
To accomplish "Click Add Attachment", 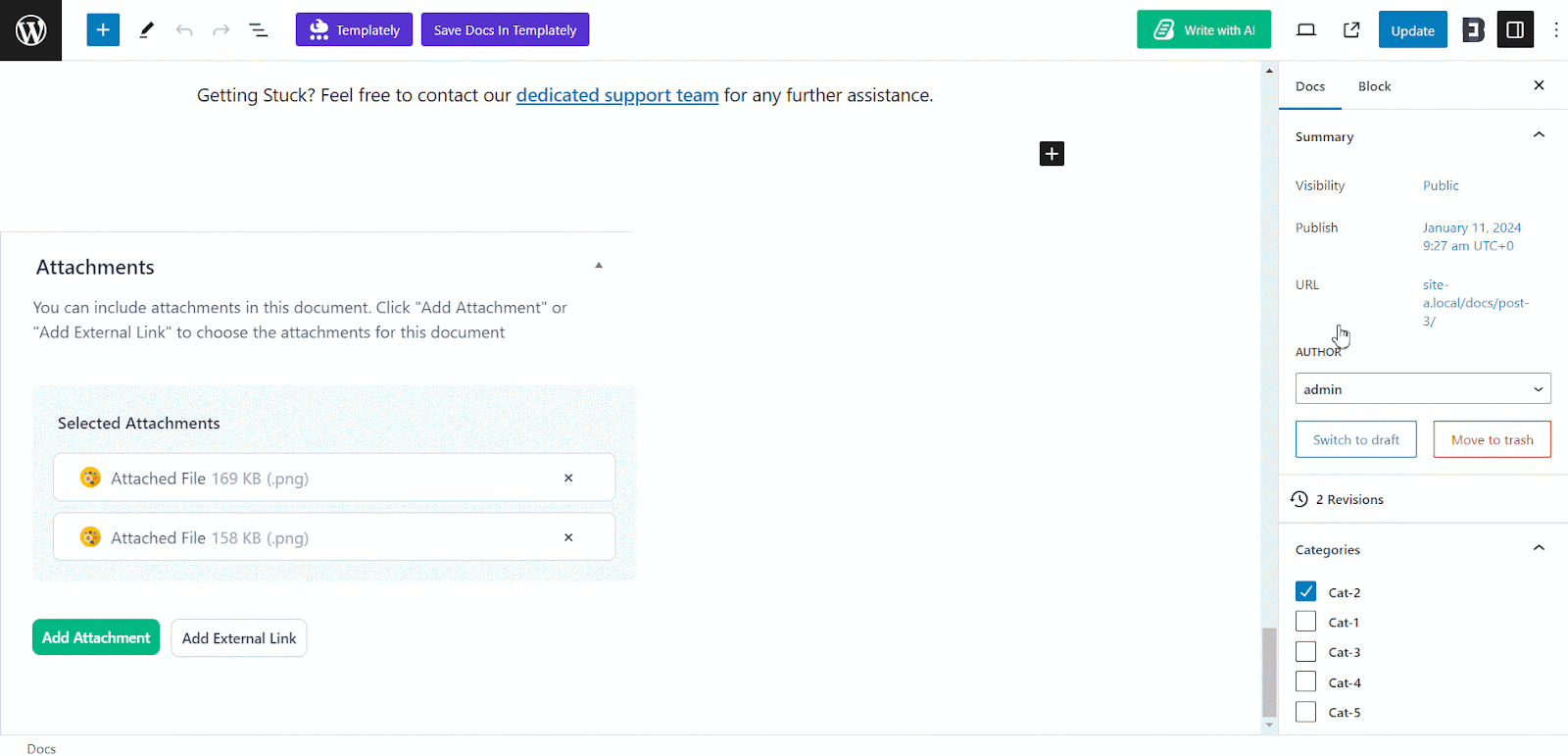I will (96, 637).
